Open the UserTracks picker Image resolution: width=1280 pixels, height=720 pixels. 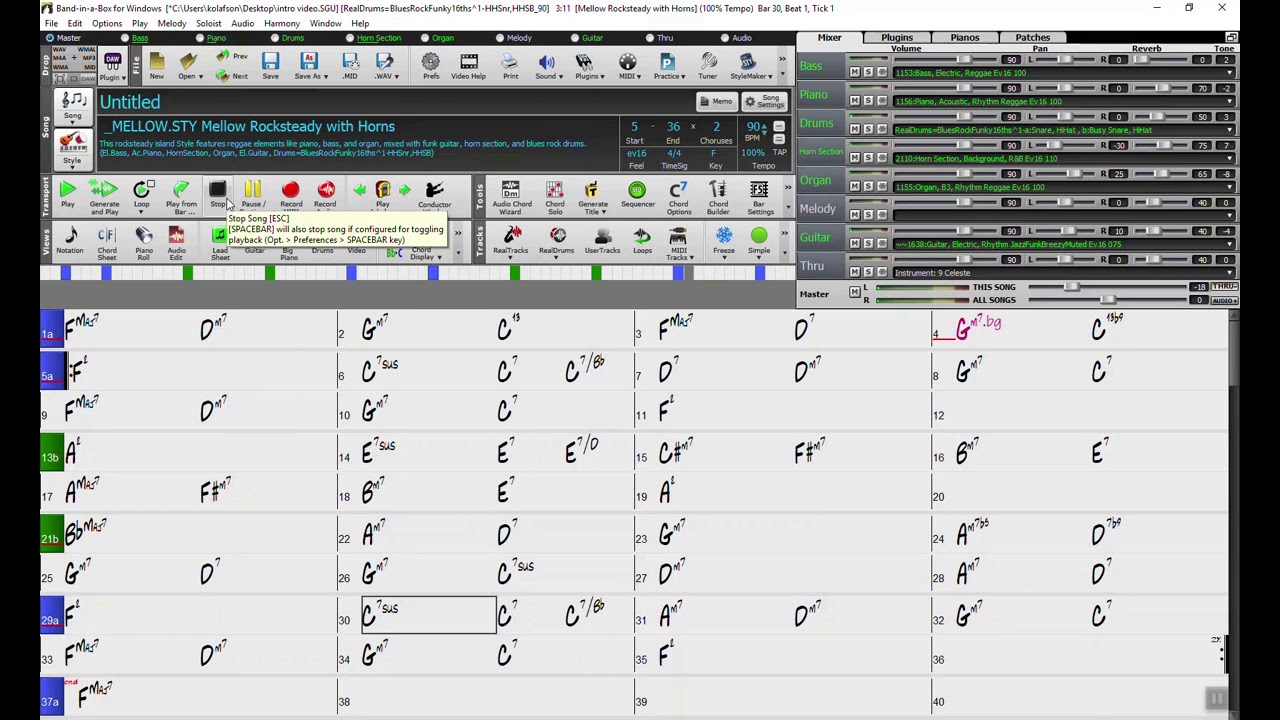click(602, 240)
